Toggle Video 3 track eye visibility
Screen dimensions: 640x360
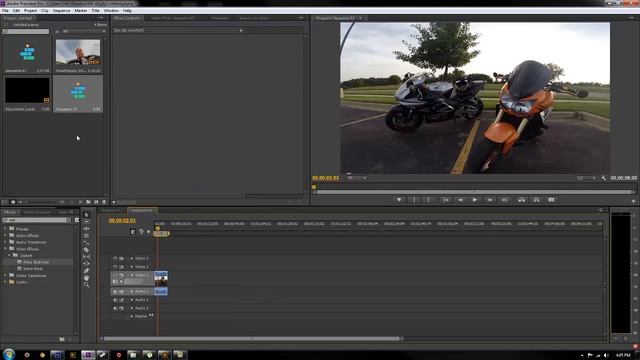[115, 258]
